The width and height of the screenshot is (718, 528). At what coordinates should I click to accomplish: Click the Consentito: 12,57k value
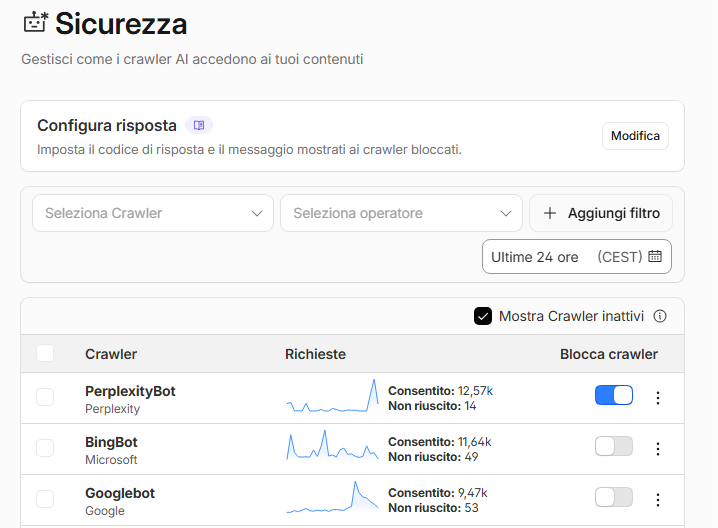pos(441,391)
